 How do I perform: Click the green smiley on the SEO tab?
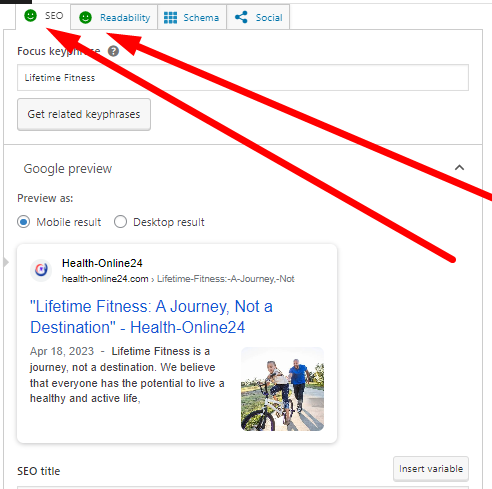pos(30,15)
